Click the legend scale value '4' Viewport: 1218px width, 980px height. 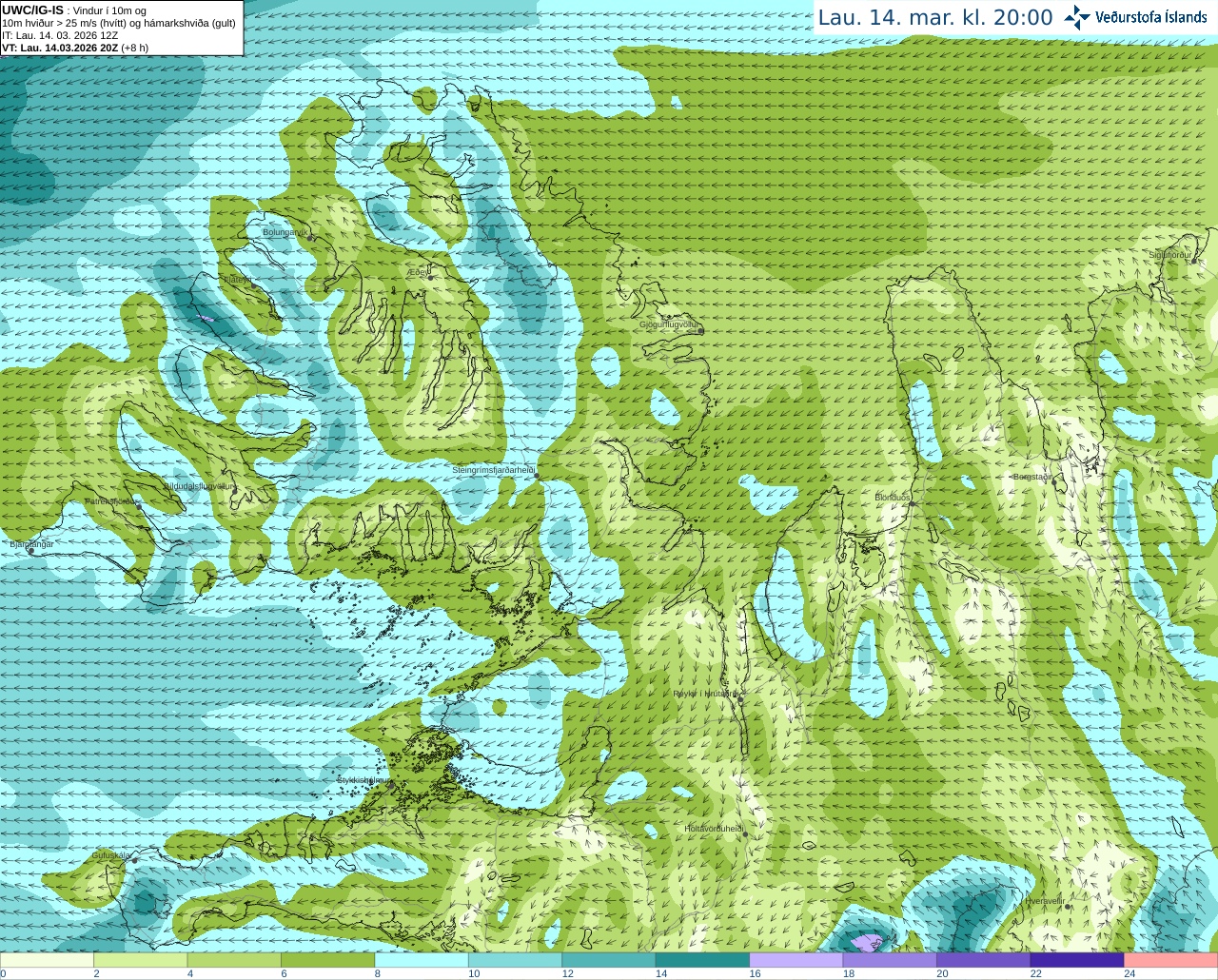190,973
